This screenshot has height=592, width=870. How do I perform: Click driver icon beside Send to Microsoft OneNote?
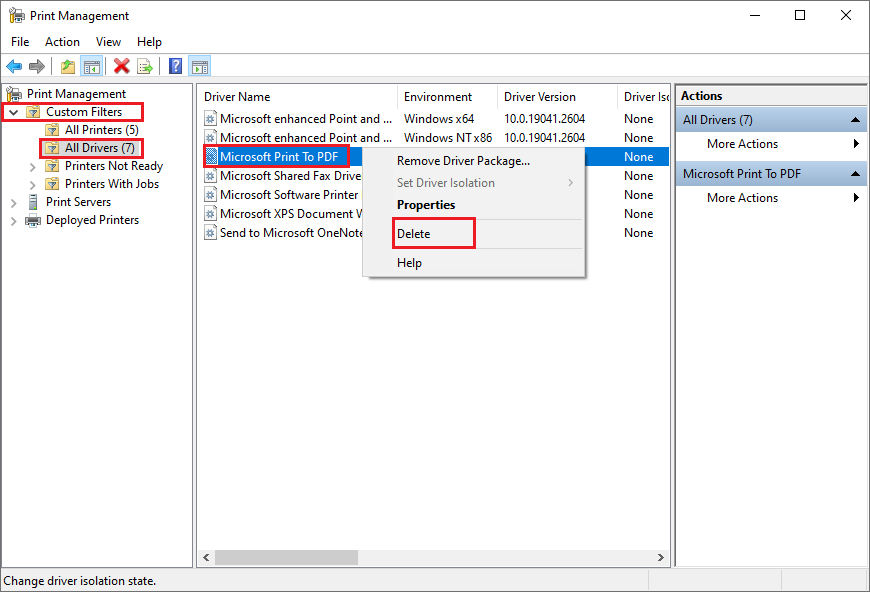(210, 232)
